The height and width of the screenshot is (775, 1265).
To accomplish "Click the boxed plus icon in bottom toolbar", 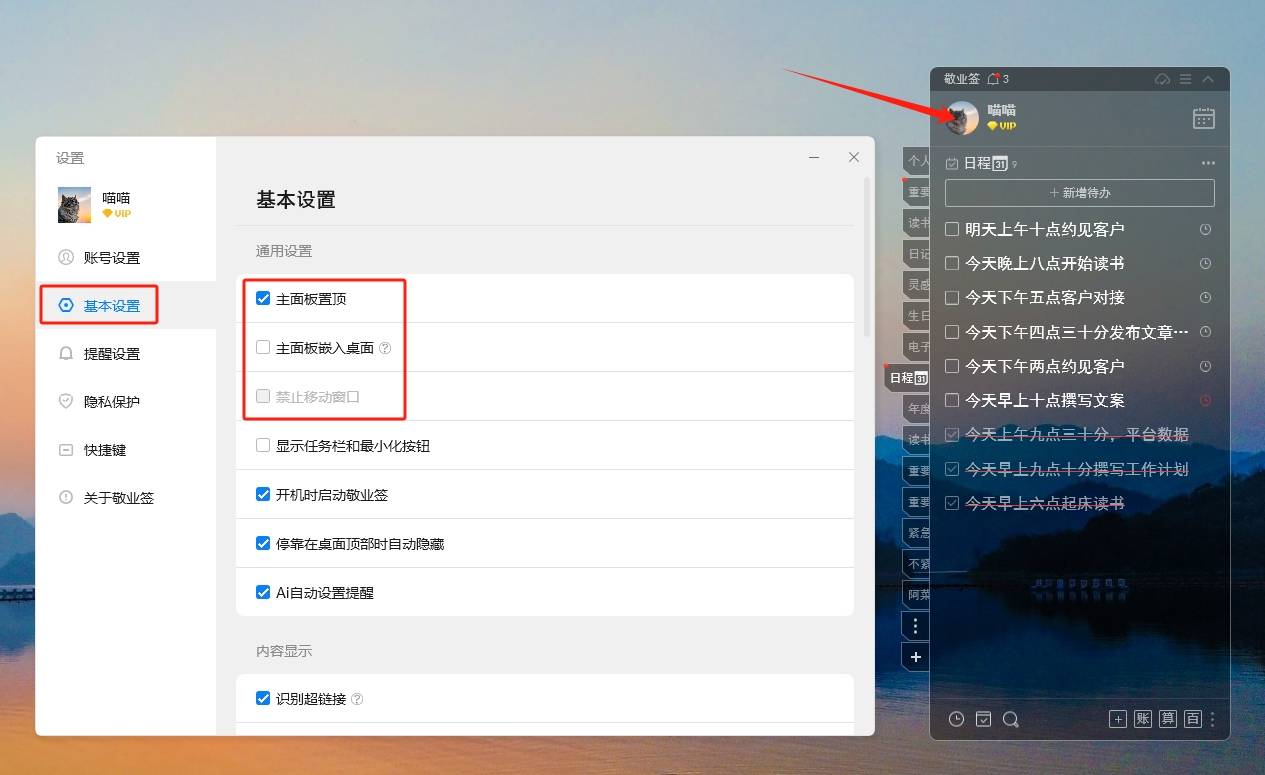I will [x=1118, y=719].
